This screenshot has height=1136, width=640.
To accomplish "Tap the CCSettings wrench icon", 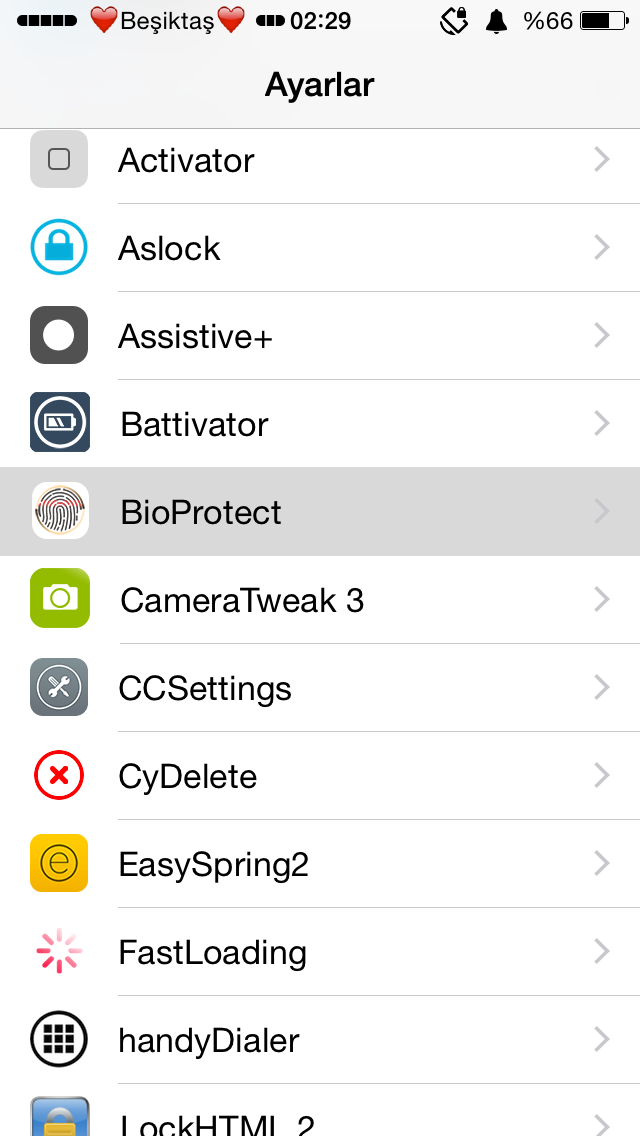I will 59,687.
